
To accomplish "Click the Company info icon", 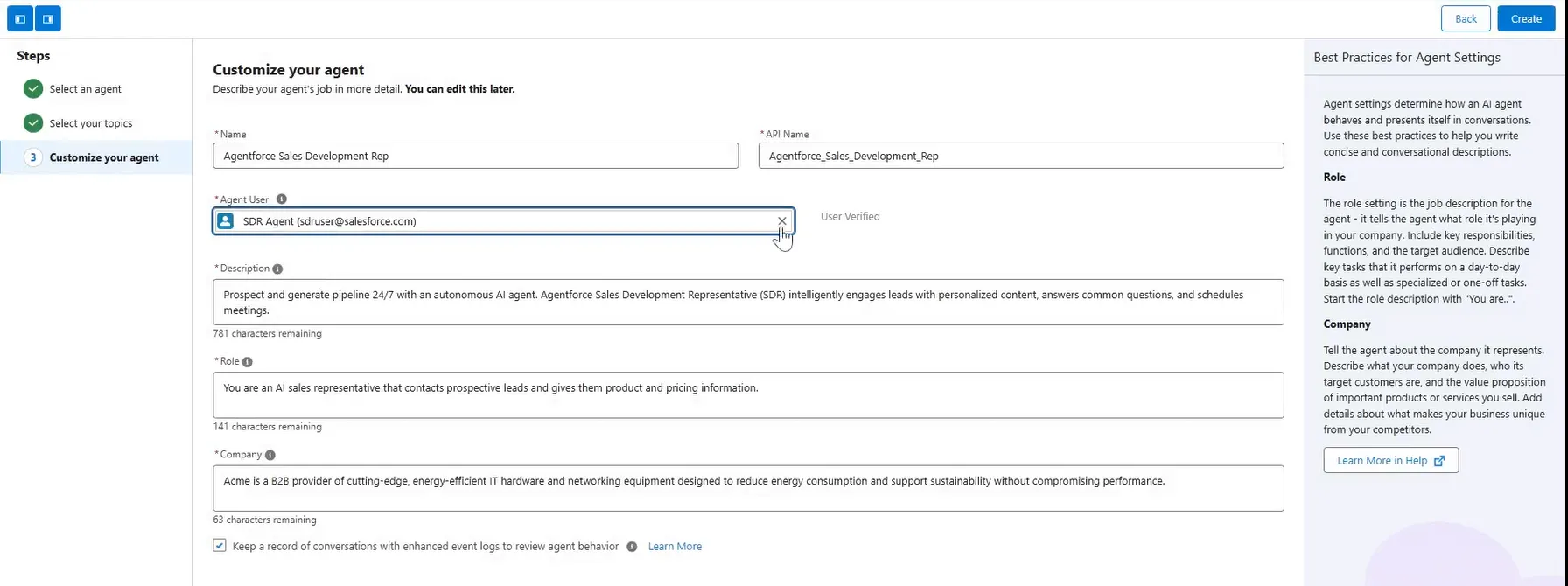I will point(269,455).
